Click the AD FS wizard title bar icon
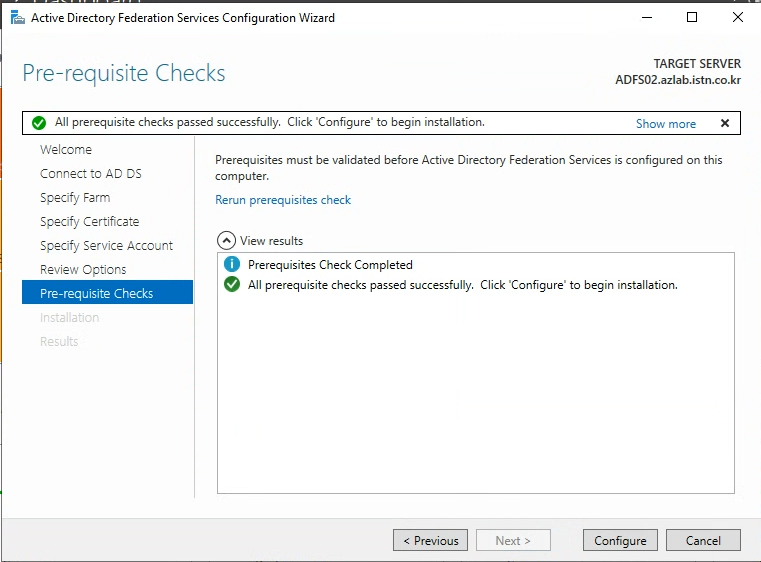 pyautogui.click(x=17, y=18)
